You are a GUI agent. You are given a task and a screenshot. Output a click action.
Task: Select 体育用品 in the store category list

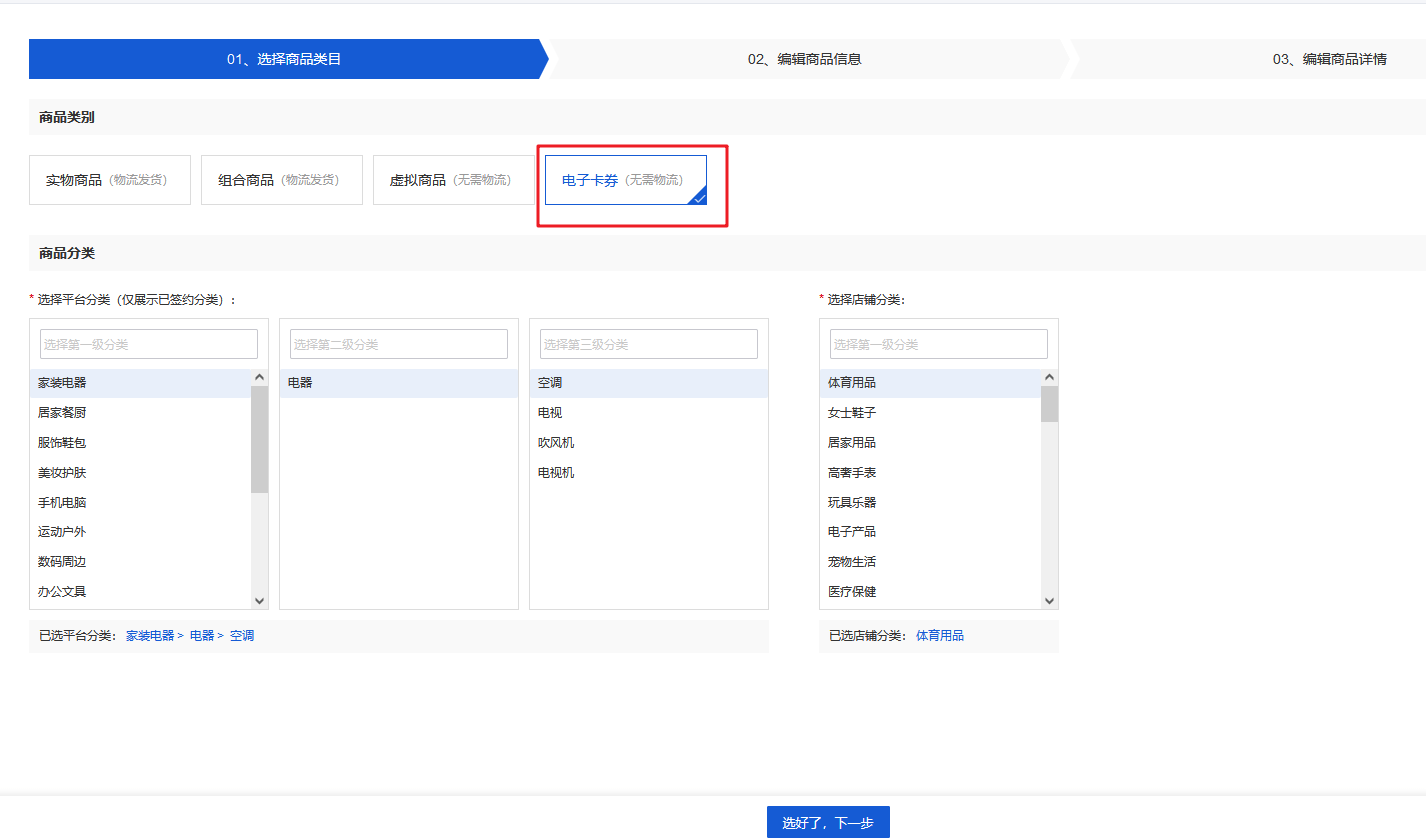pos(930,383)
